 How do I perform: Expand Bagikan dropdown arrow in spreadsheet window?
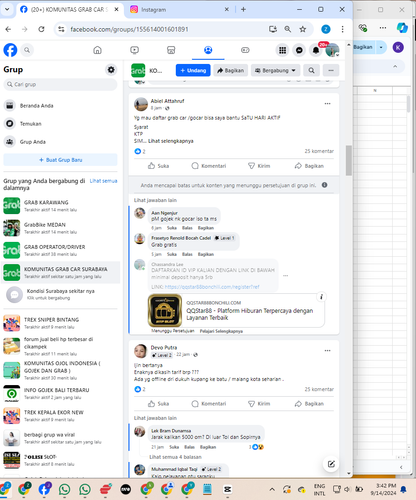tap(381, 47)
